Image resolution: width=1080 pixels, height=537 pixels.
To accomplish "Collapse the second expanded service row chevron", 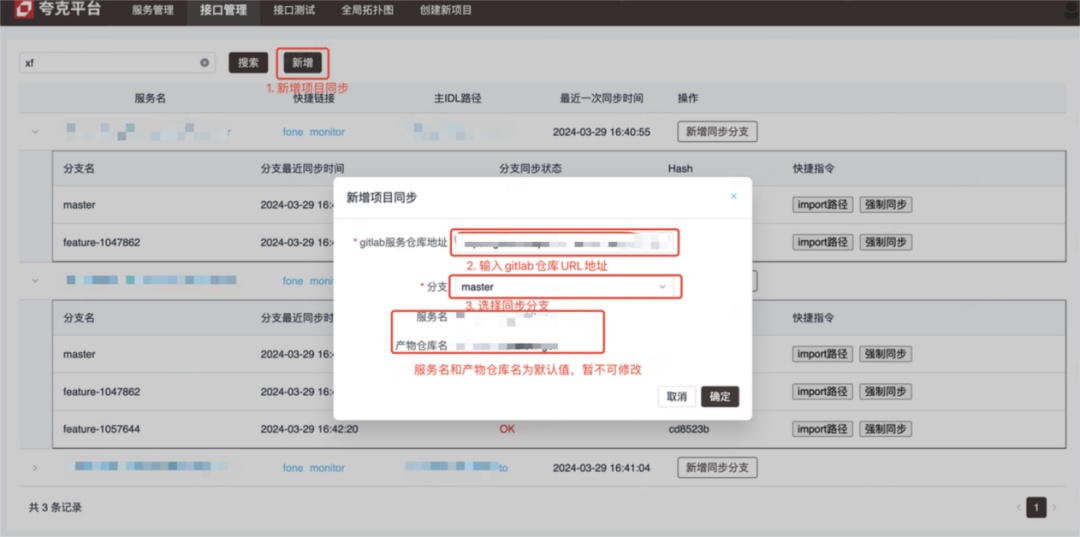I will (x=35, y=281).
